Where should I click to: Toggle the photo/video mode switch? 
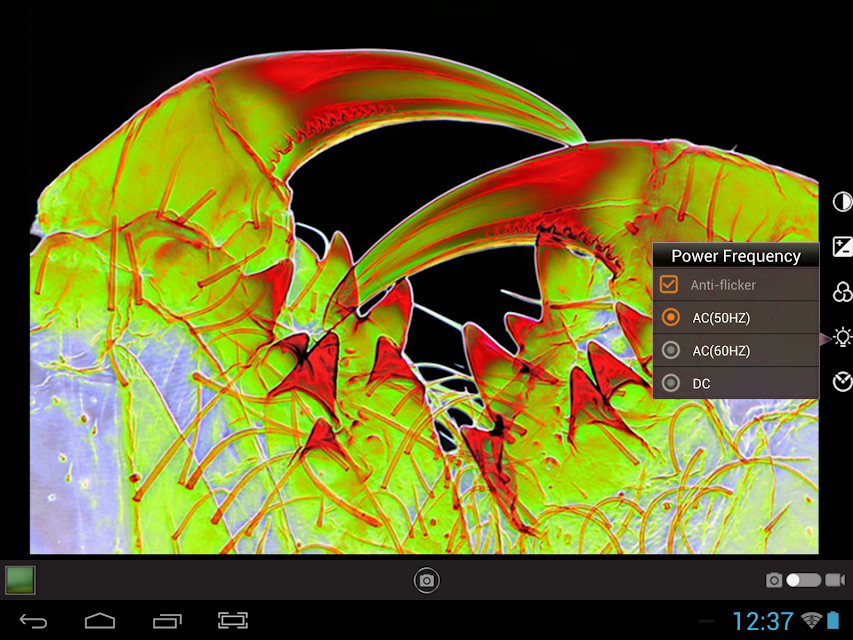click(803, 580)
